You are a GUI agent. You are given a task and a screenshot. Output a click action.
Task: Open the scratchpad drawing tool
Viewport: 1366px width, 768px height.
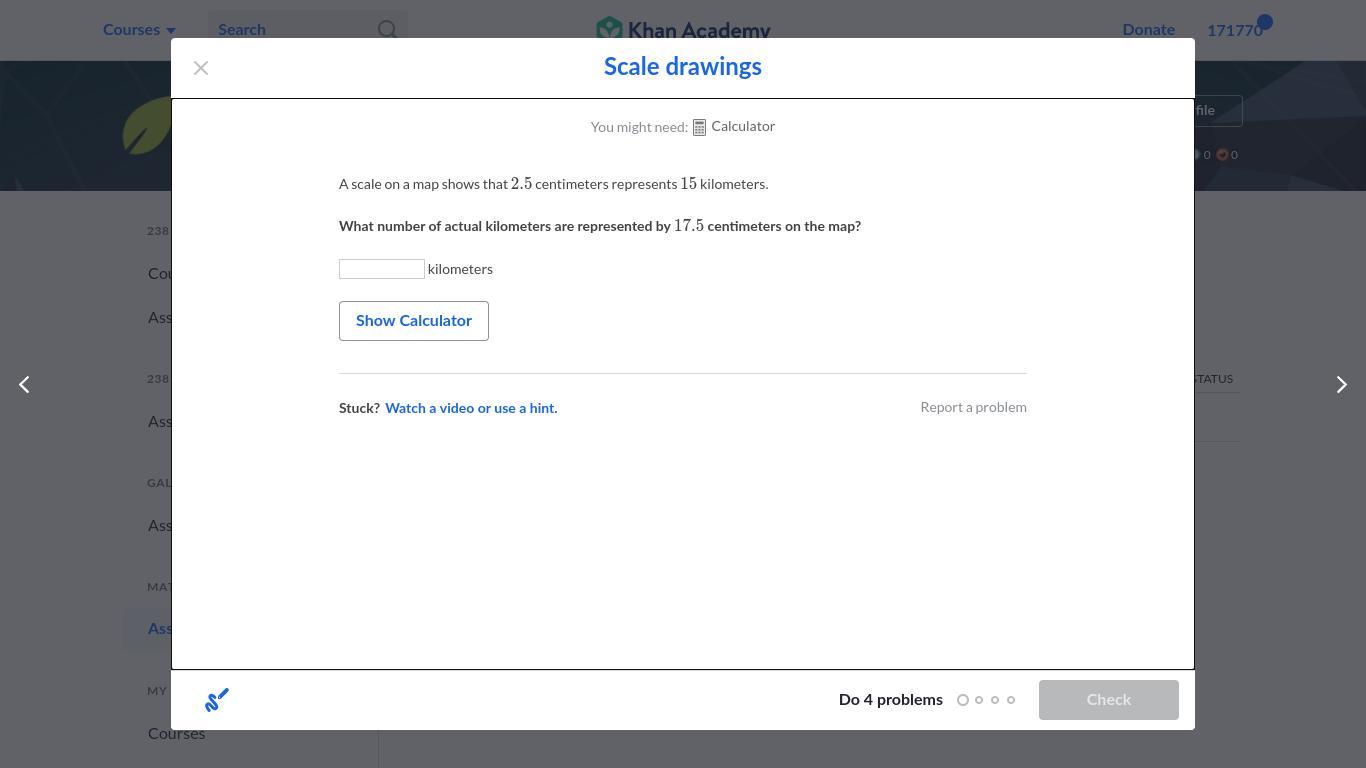tap(217, 700)
